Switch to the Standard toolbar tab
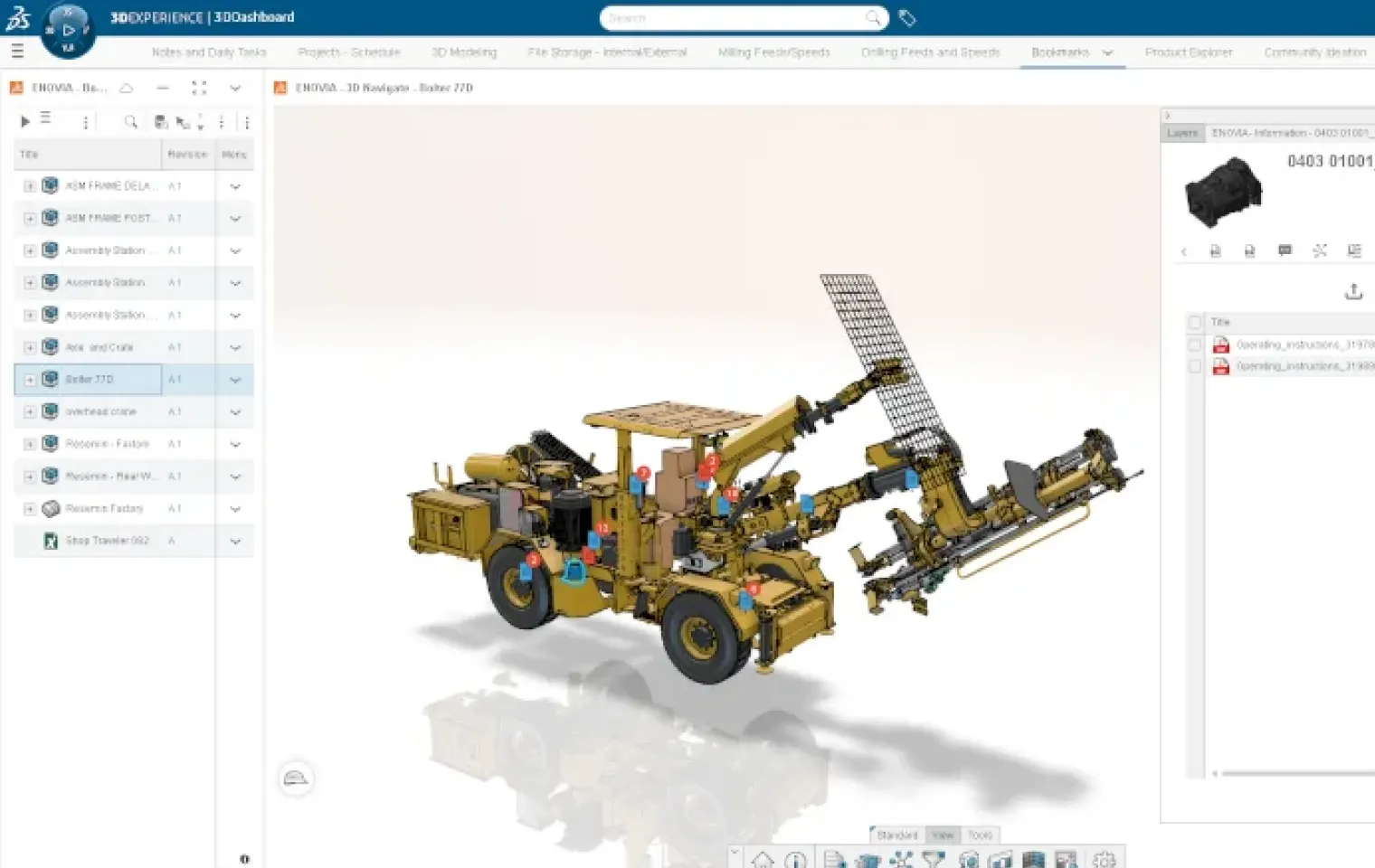The height and width of the screenshot is (868, 1375). [x=896, y=835]
